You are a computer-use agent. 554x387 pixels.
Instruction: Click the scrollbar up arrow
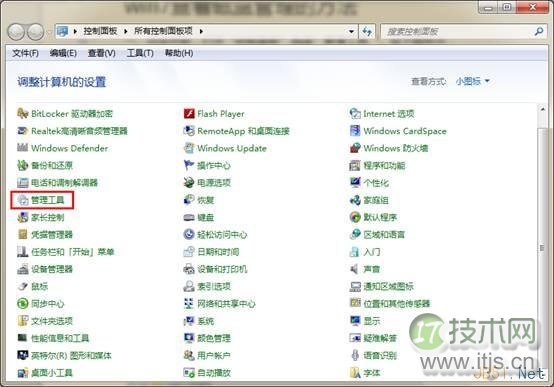pos(542,110)
